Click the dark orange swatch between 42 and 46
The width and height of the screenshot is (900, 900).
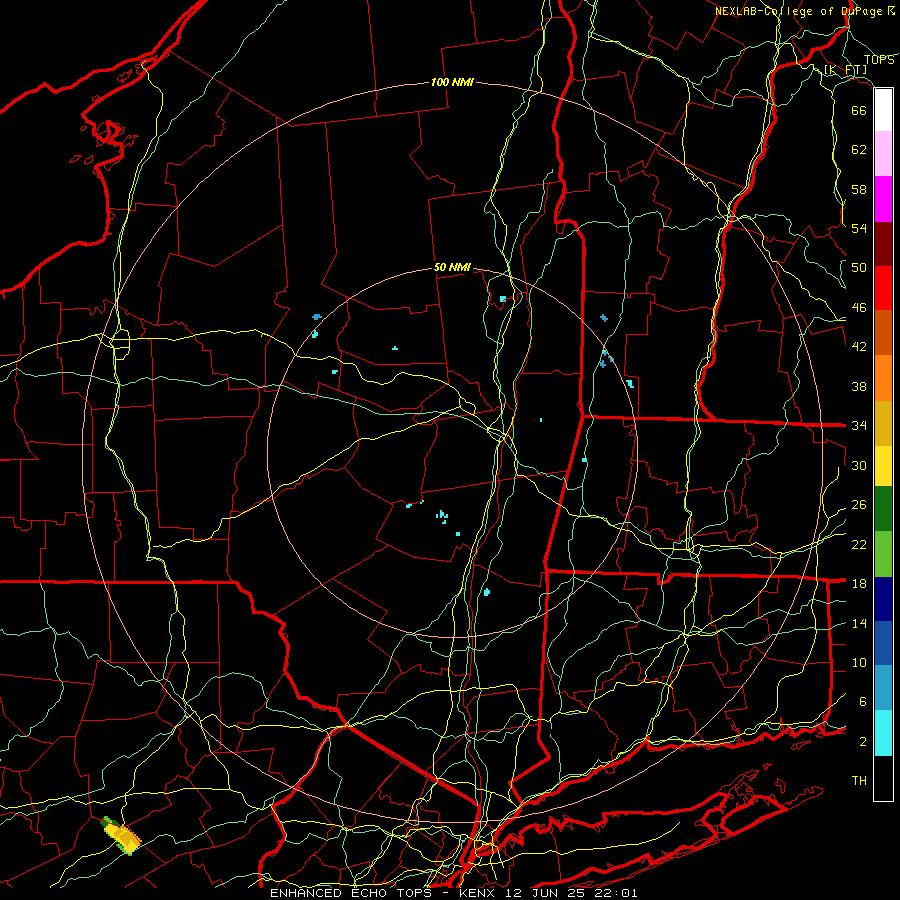pos(883,332)
